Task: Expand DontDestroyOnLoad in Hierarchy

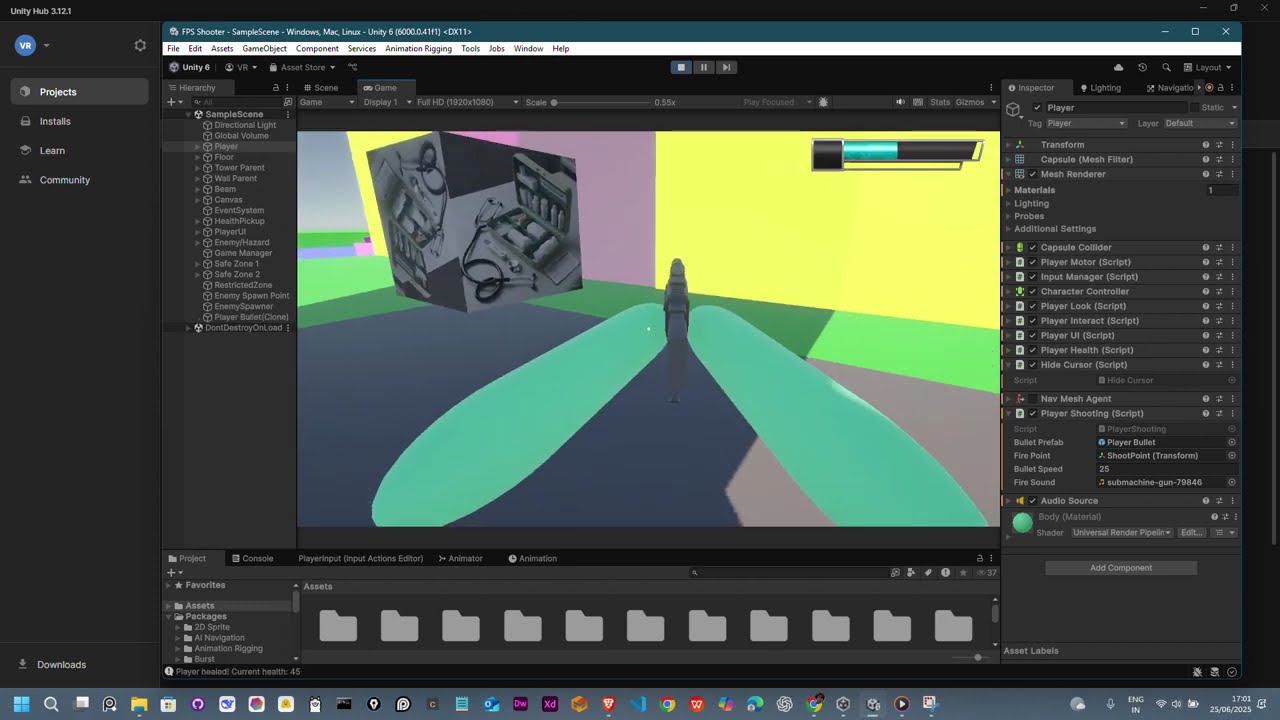Action: point(187,328)
